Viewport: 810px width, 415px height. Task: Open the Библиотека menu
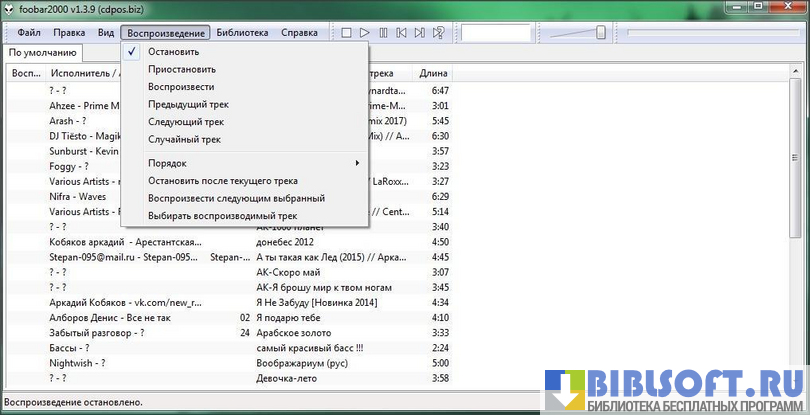pyautogui.click(x=241, y=32)
